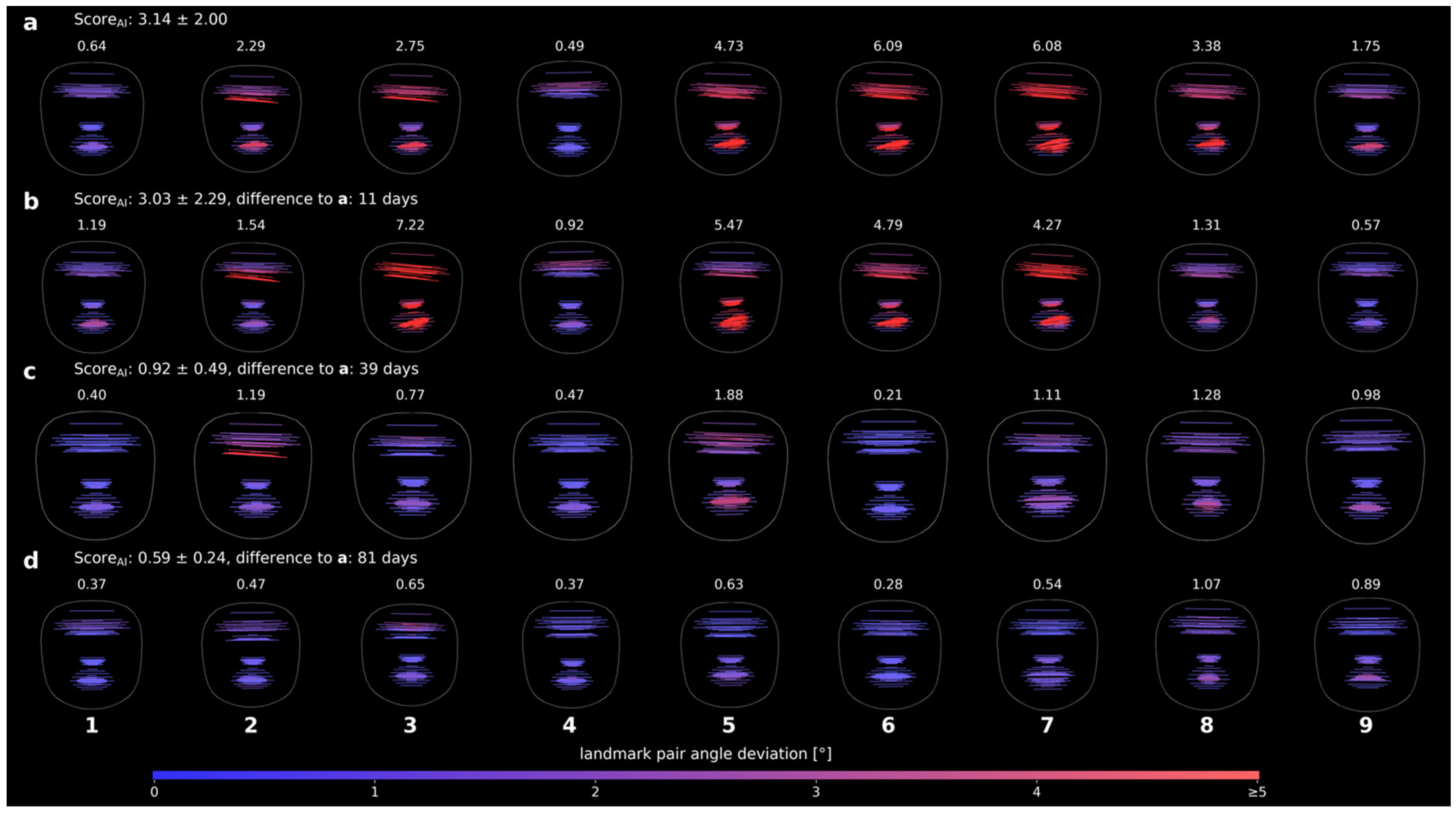Click the 'difference to a: 81 days' title
This screenshot has width=1456, height=813.
pos(326,558)
